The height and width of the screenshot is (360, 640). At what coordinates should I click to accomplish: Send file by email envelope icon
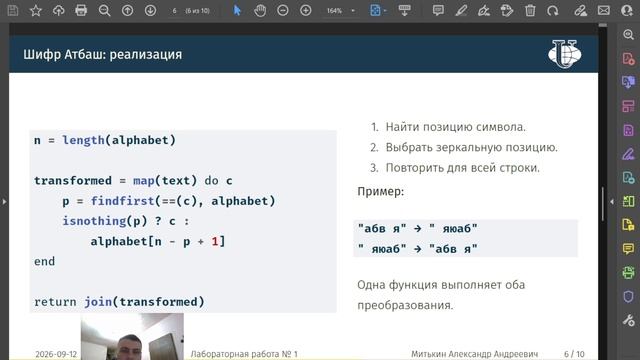tap(604, 10)
